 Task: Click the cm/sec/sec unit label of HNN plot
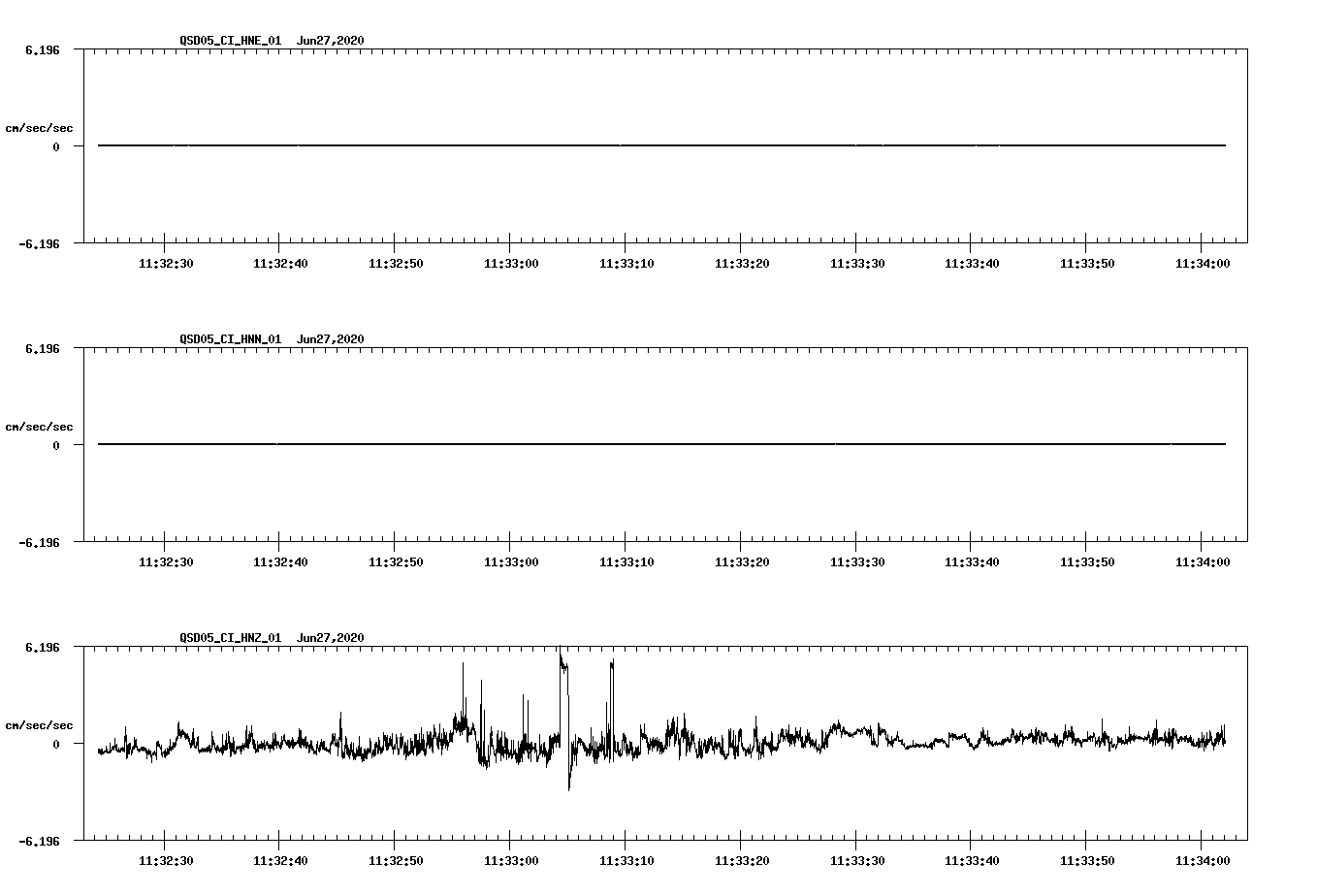tap(39, 427)
